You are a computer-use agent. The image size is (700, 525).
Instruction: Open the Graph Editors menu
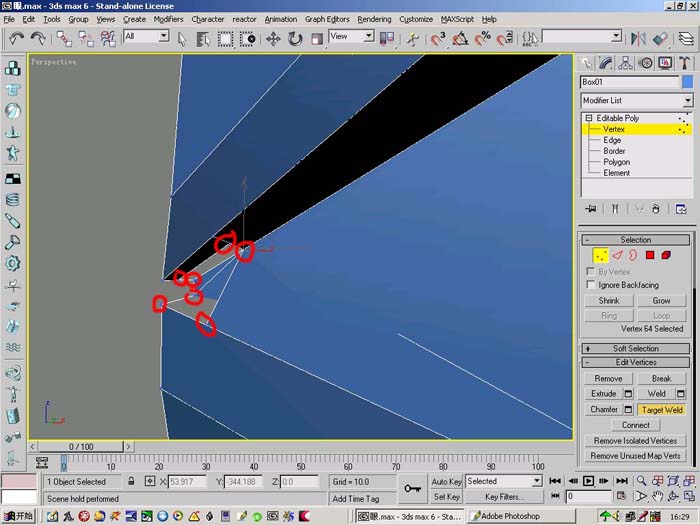(327, 19)
